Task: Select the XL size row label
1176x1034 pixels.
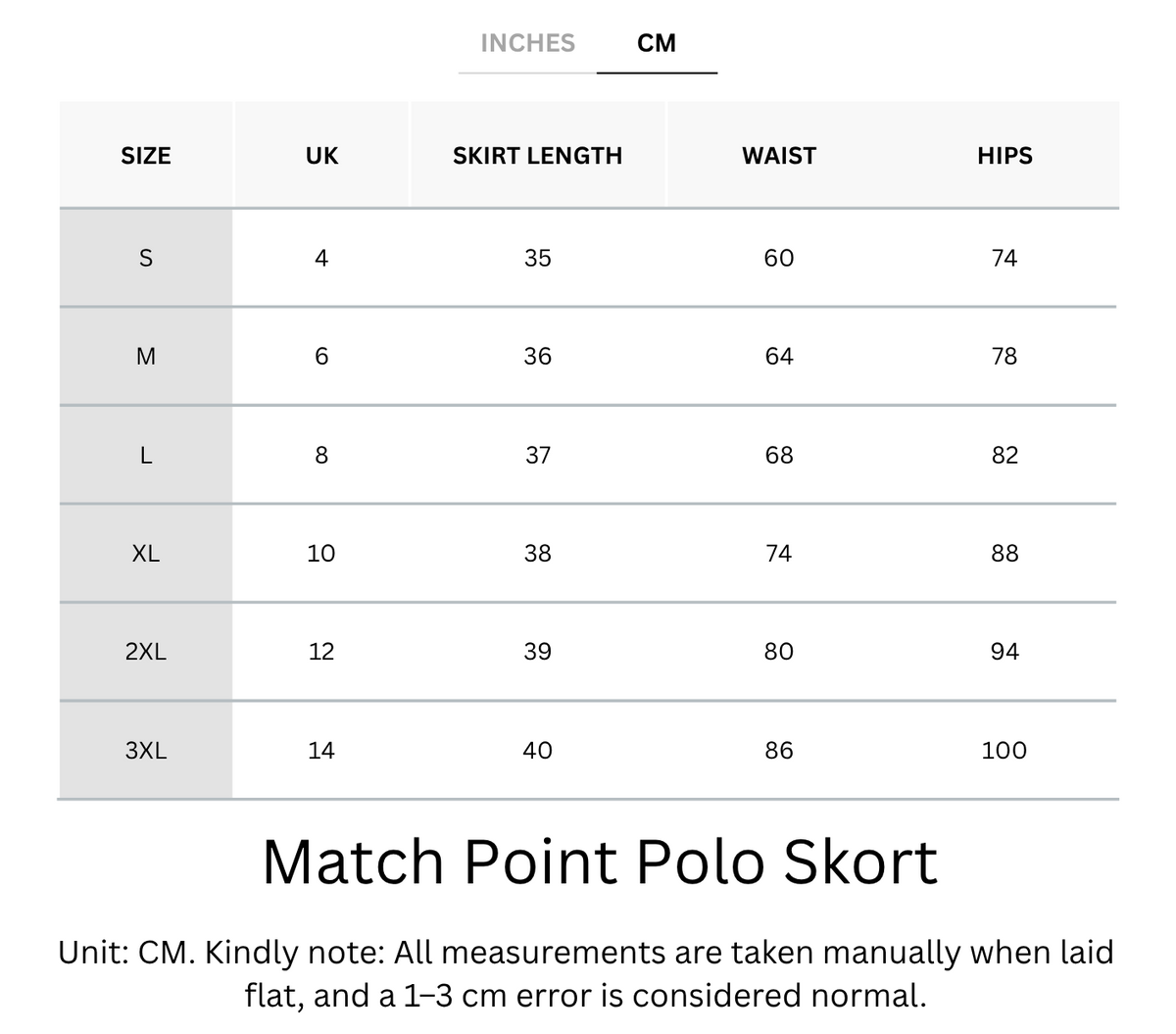Action: [x=146, y=553]
